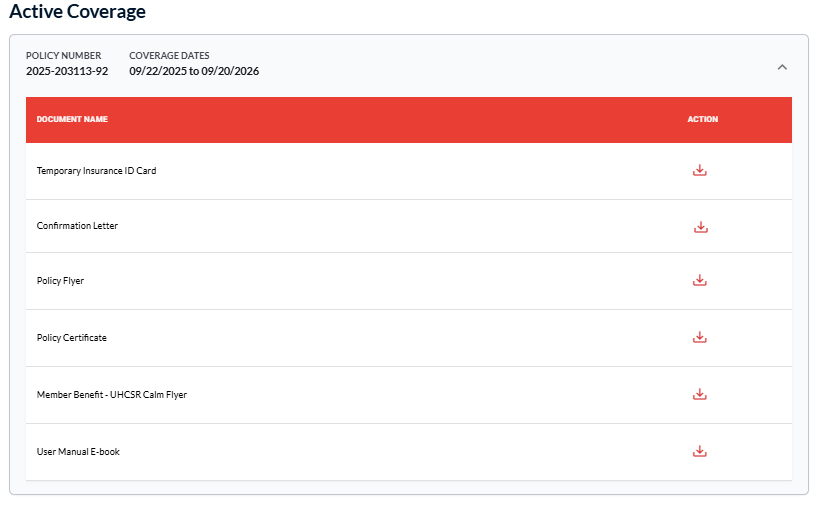Screen dimensions: 818x510
Task: Select policy number 2025-203113-92
Action: (x=67, y=71)
